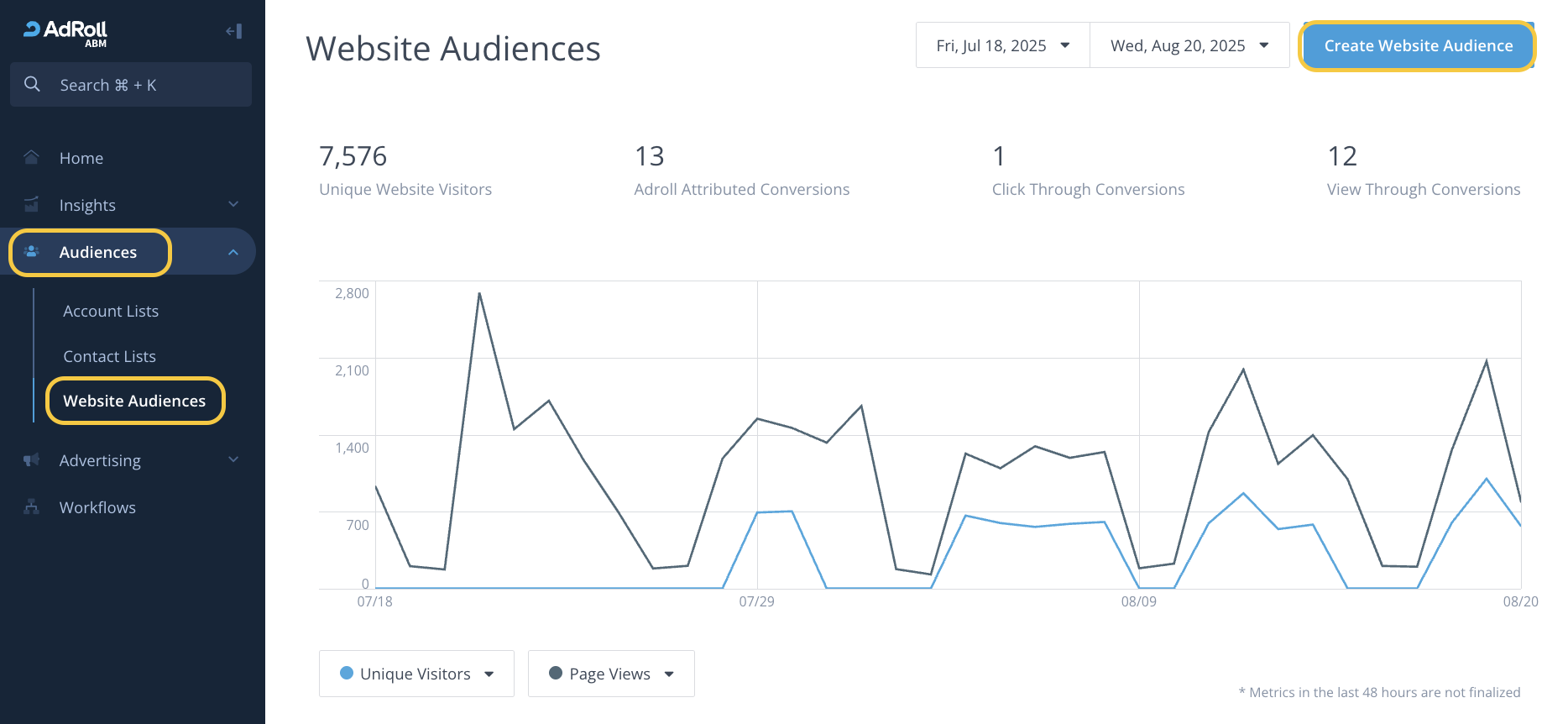Click the Home house icon
Screen dimensions: 1568x724
(32, 158)
